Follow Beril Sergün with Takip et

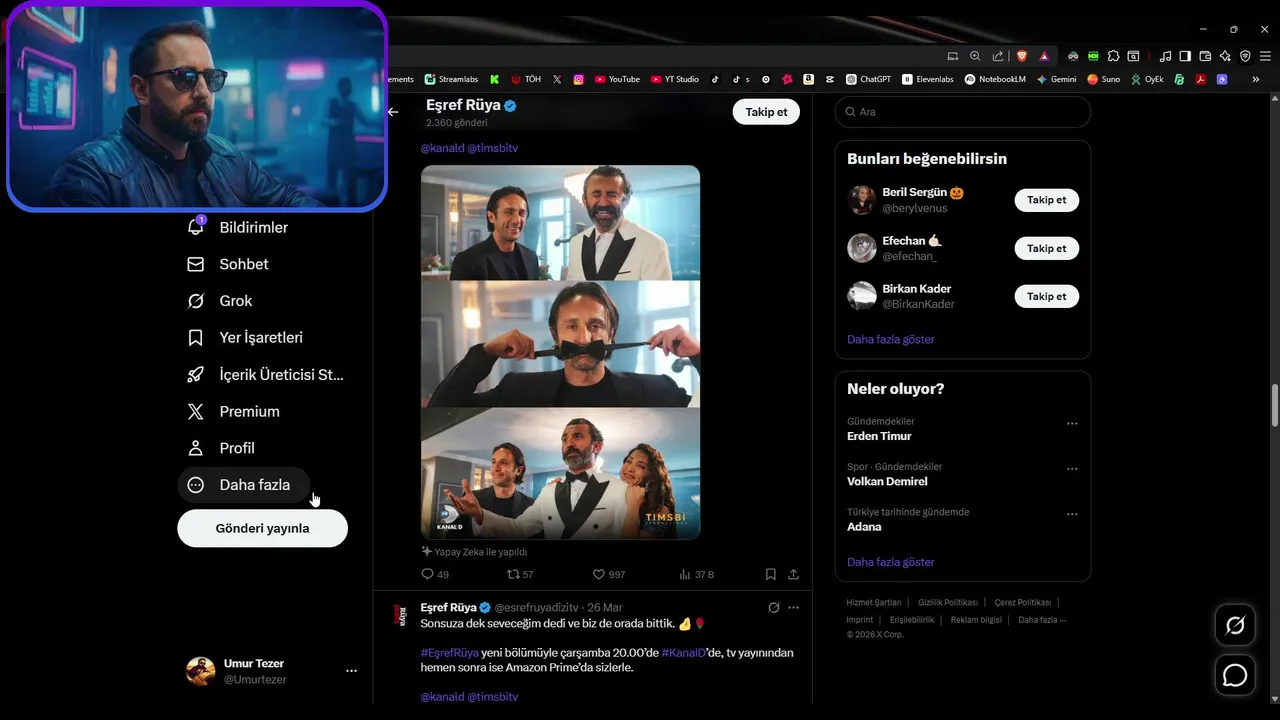tap(1046, 200)
